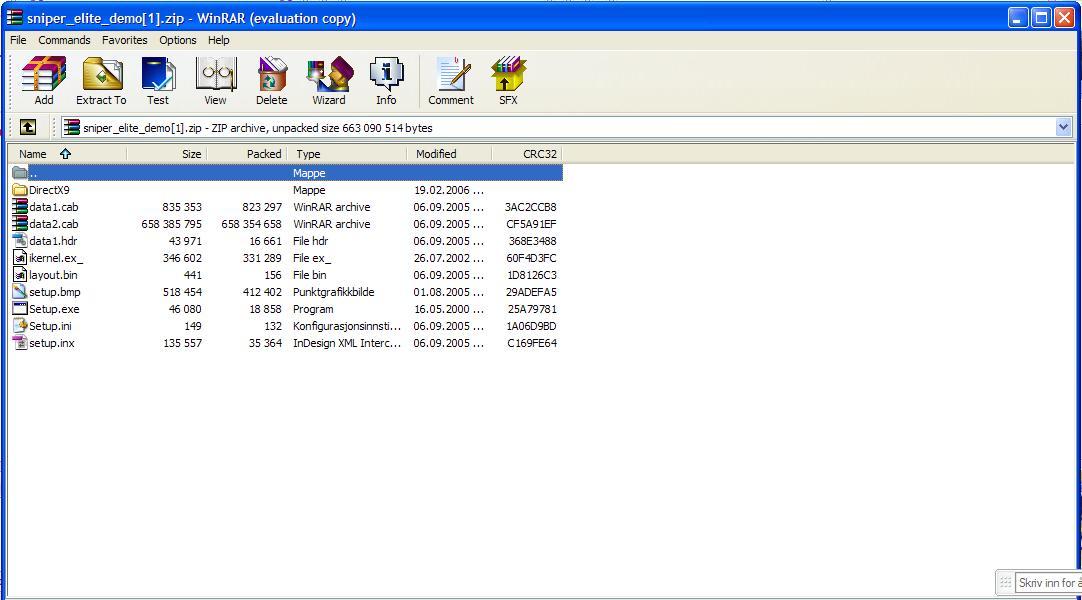Open the address bar dropdown arrow
Image resolution: width=1082 pixels, height=600 pixels.
click(1063, 127)
